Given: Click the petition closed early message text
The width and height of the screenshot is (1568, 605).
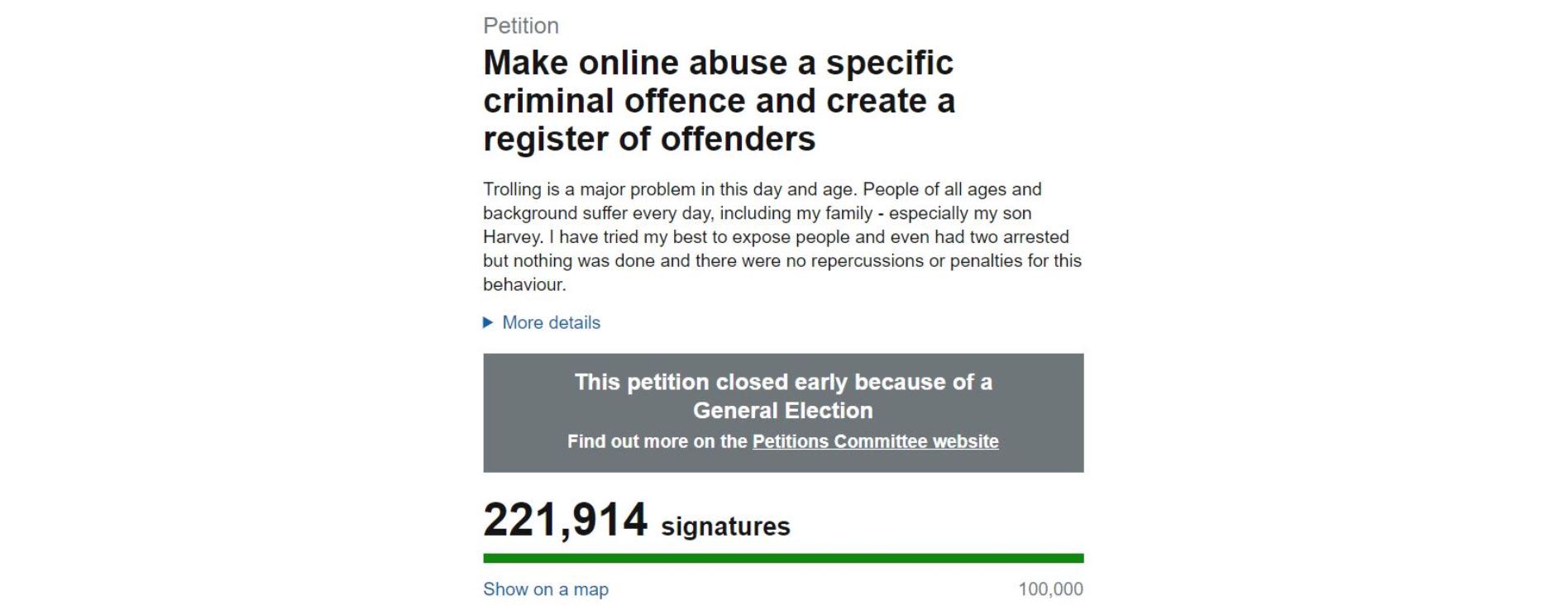Looking at the screenshot, I should click(x=784, y=394).
